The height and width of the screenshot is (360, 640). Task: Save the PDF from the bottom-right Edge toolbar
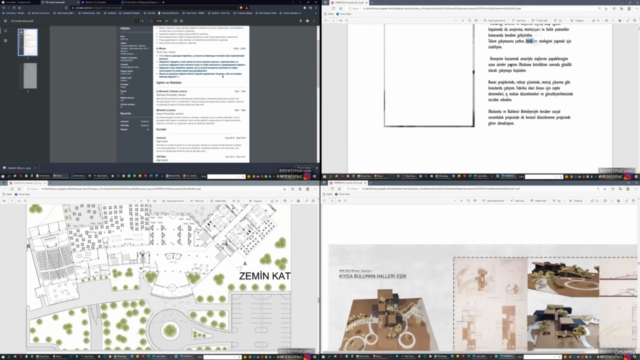tap(618, 201)
